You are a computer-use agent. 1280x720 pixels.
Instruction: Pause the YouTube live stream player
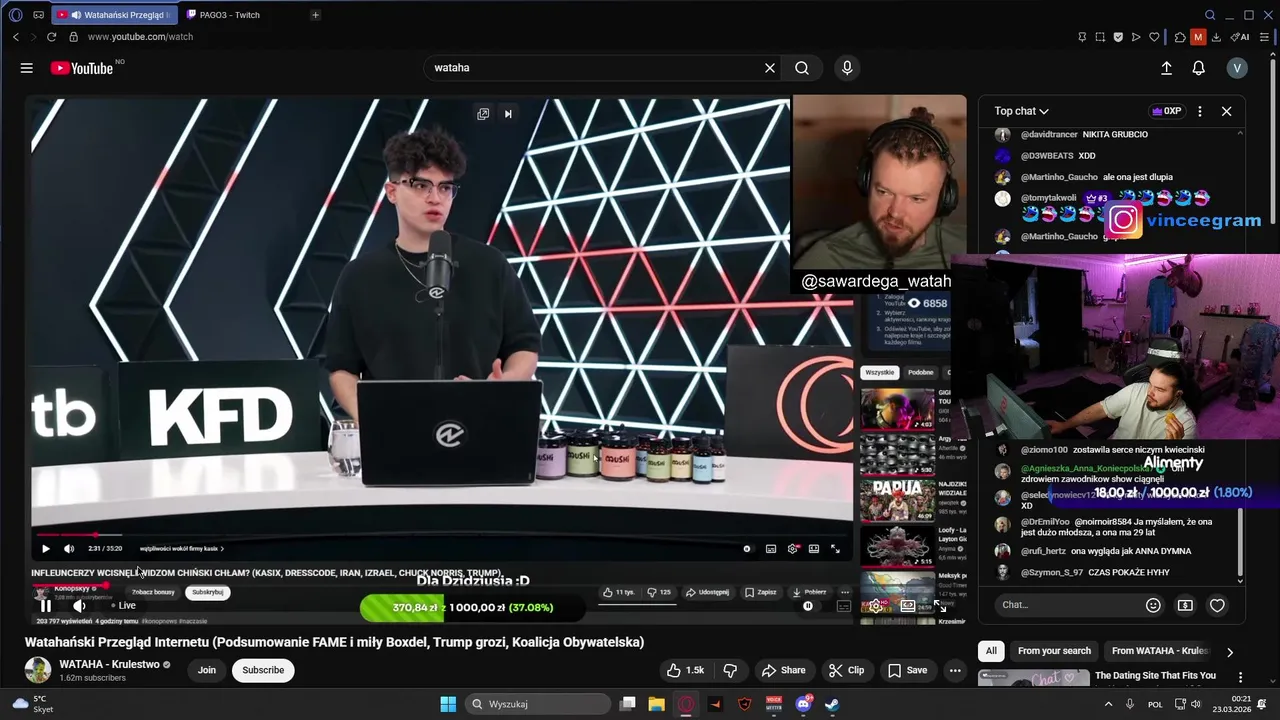tap(45, 605)
